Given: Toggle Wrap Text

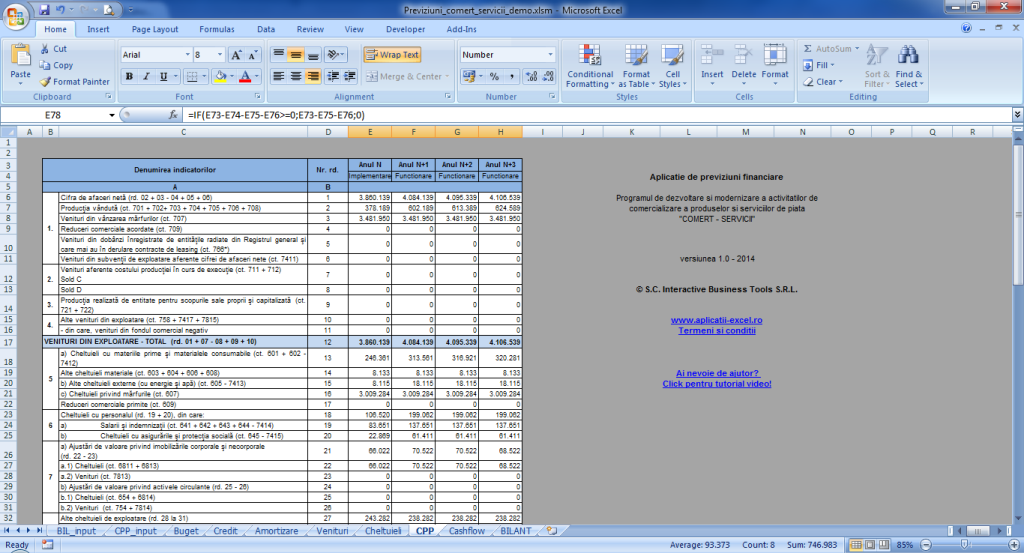Looking at the screenshot, I should click(392, 55).
